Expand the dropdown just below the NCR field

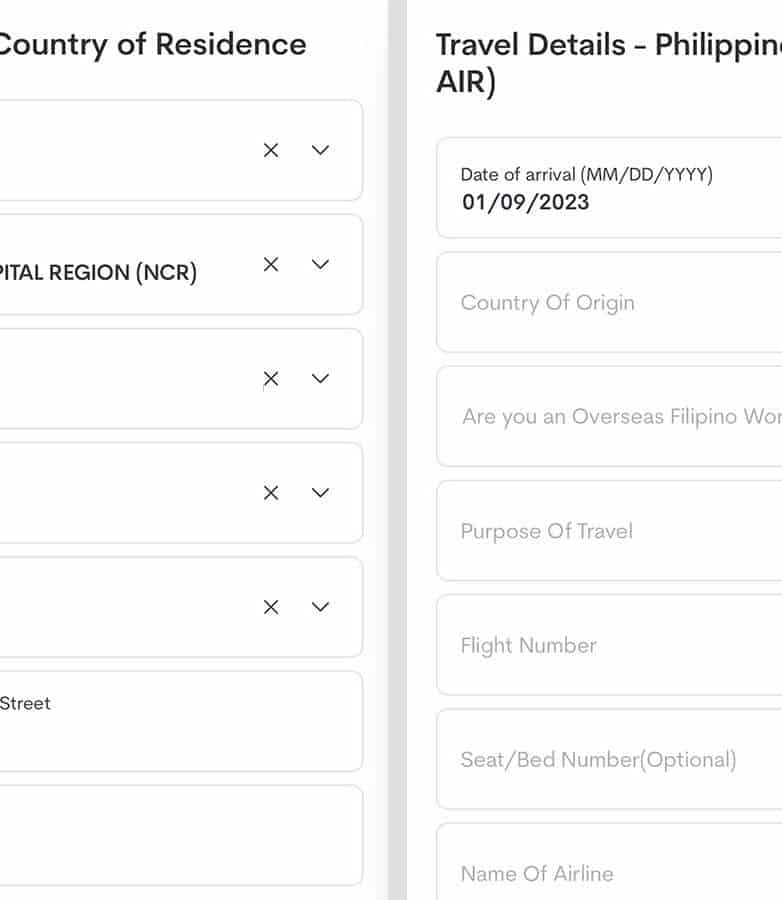click(x=320, y=379)
